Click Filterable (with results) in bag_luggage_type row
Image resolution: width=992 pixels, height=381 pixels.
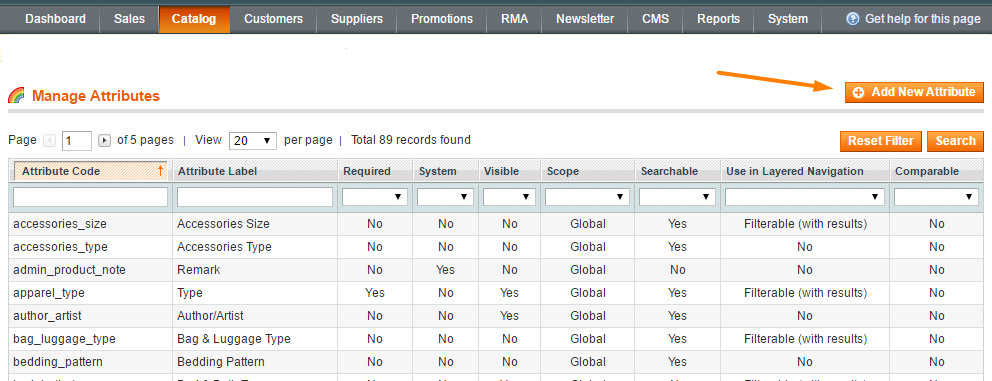pos(805,339)
